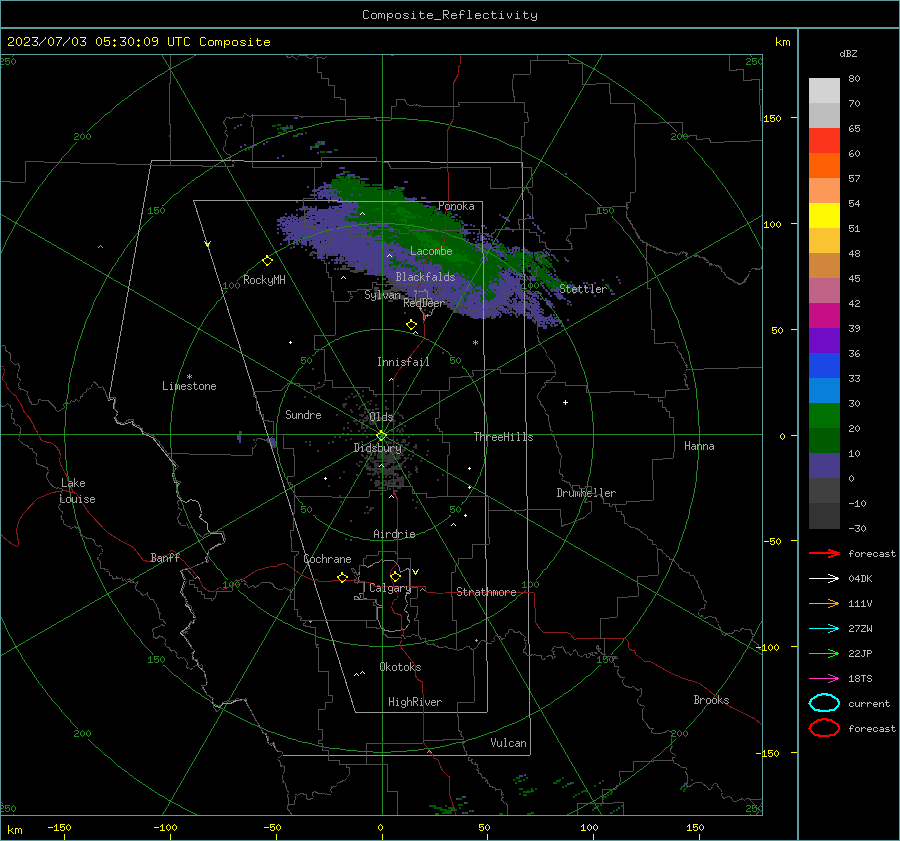Screen dimensions: 900x841
Task: Click the yellow diamond marker beside RockyMH
Action: point(267,261)
